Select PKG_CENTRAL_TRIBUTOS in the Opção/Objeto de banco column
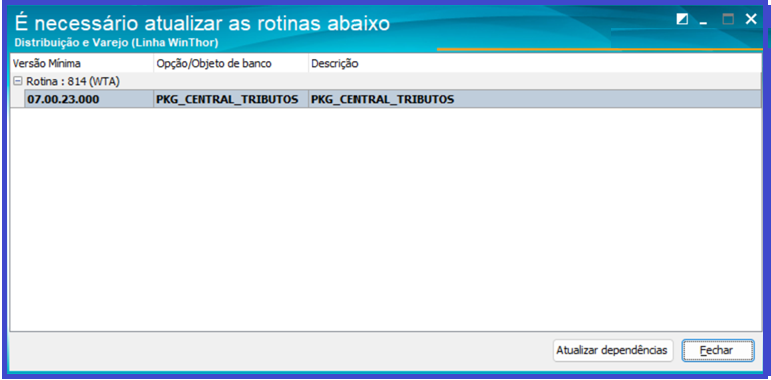Screen dimensions: 771x380 (x=231, y=99)
